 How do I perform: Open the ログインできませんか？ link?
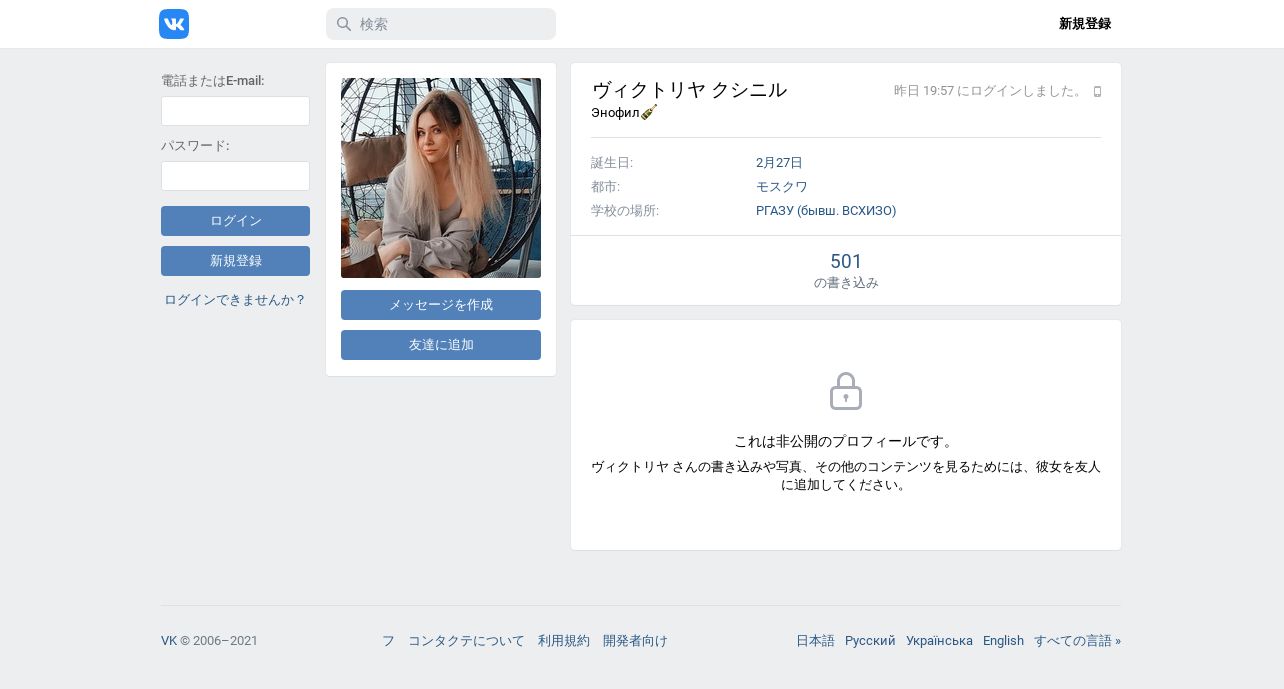coord(235,299)
